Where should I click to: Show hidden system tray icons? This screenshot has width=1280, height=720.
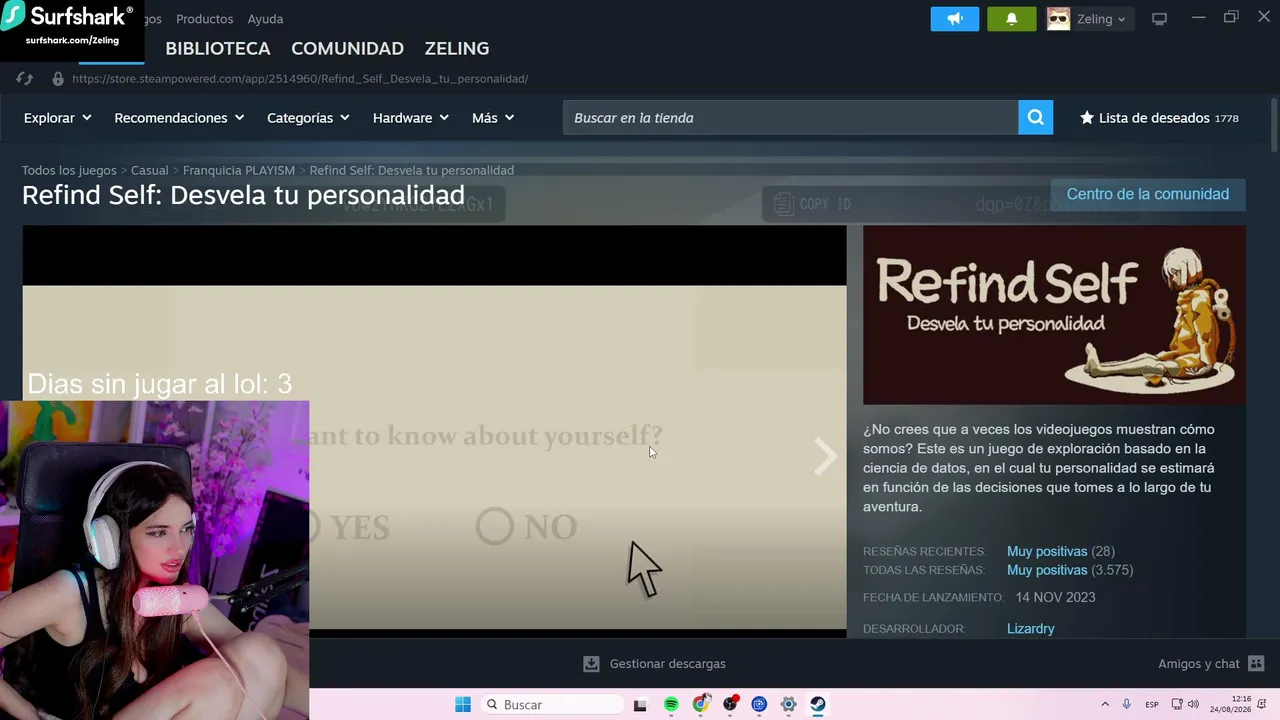[x=1105, y=705]
